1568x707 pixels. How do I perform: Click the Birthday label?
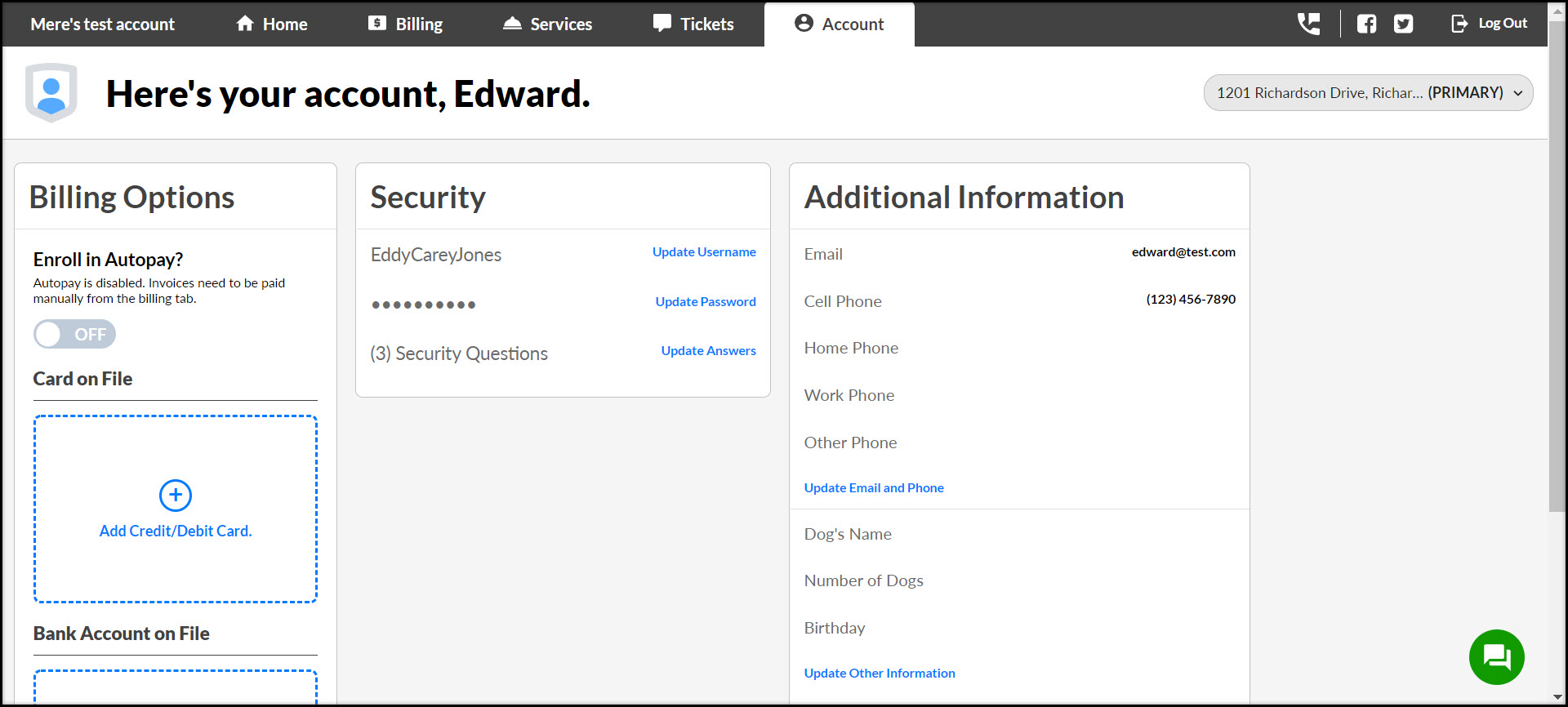click(x=834, y=629)
